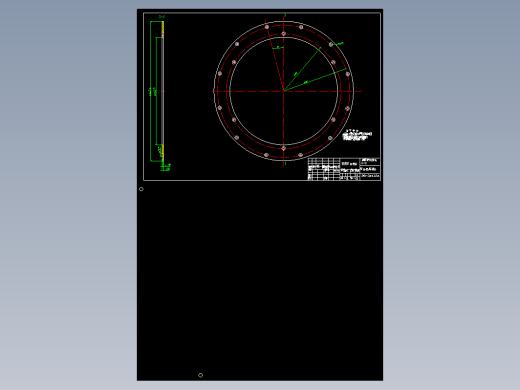Click the green angle dimension near top centerline
Viewport: 520px width, 390px height.
(x=278, y=48)
